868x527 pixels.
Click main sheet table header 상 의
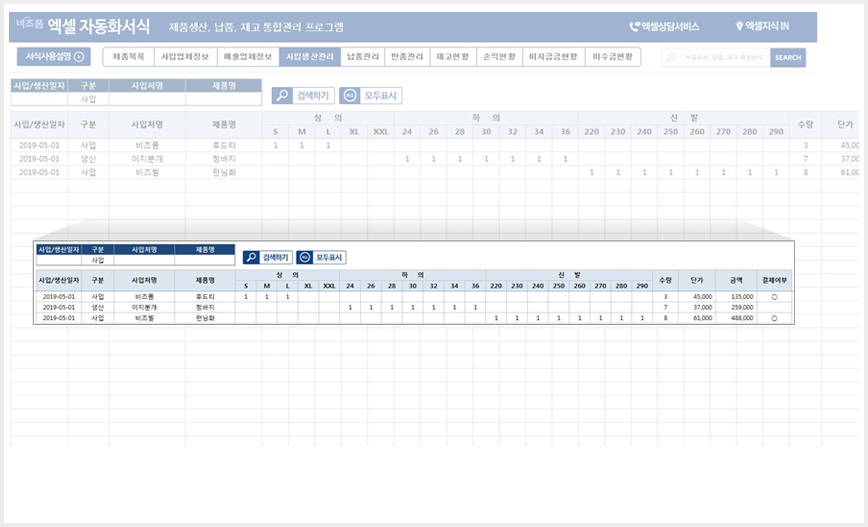[328, 118]
